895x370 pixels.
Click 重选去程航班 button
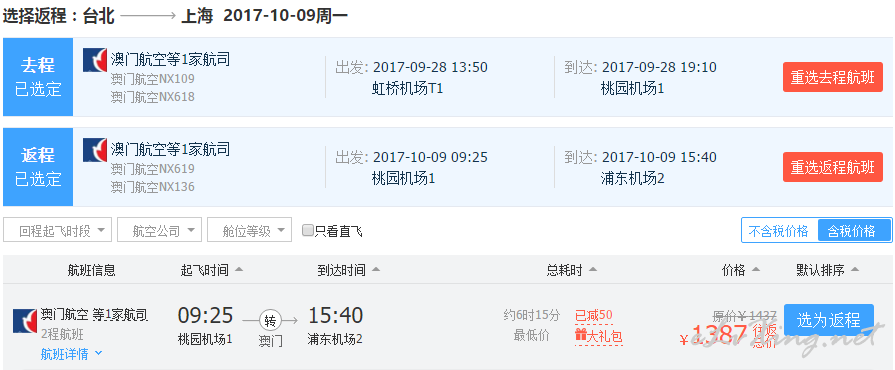(x=832, y=78)
